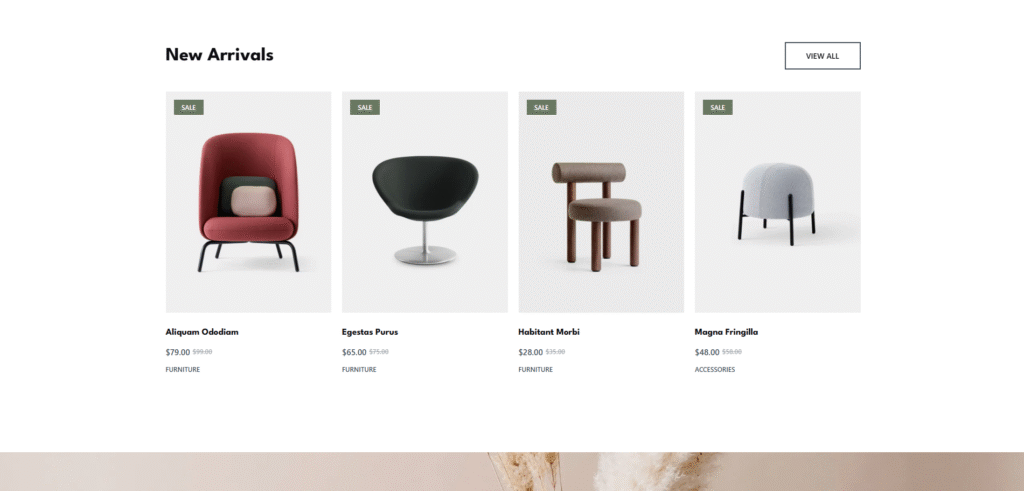Click the SALE badge on the red armchair
Image resolution: width=1024 pixels, height=491 pixels.
pos(189,108)
